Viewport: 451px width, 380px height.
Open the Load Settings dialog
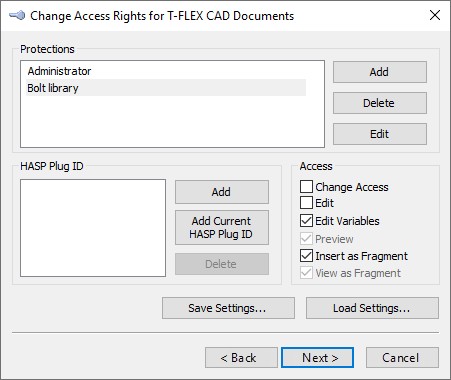[x=372, y=308]
